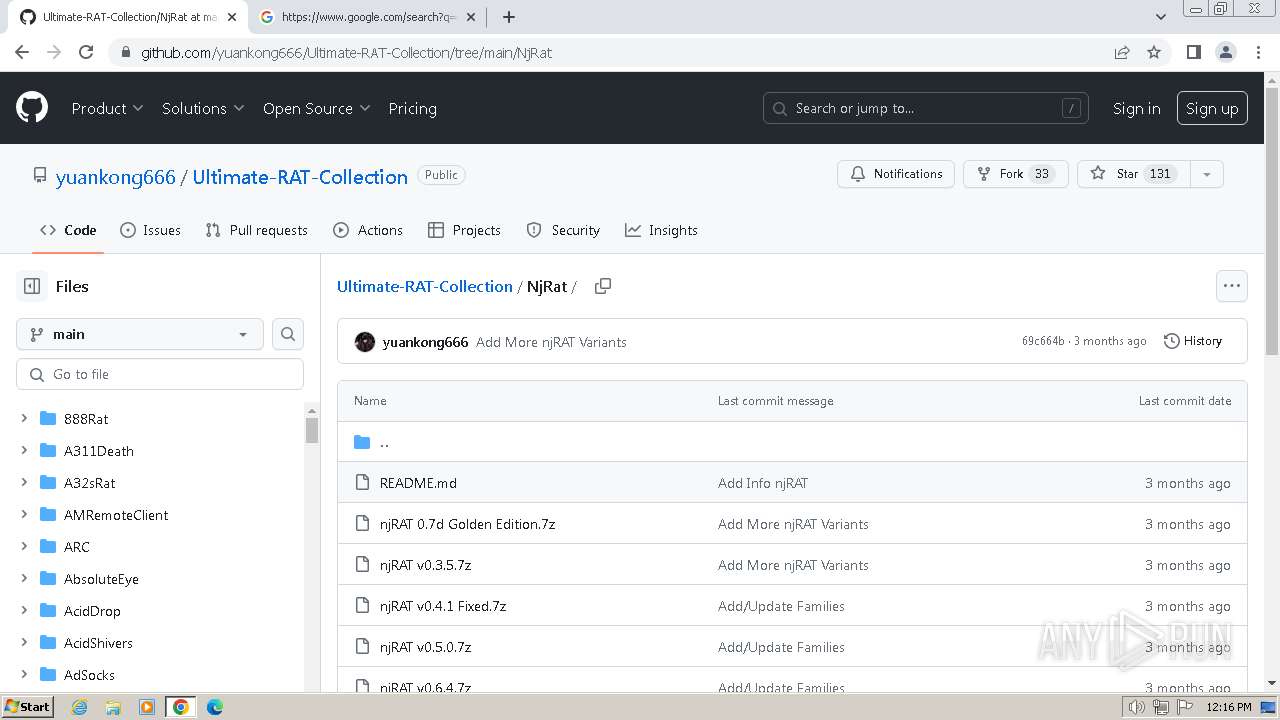Expand the Product menu
This screenshot has height=720, width=1280.
point(107,108)
